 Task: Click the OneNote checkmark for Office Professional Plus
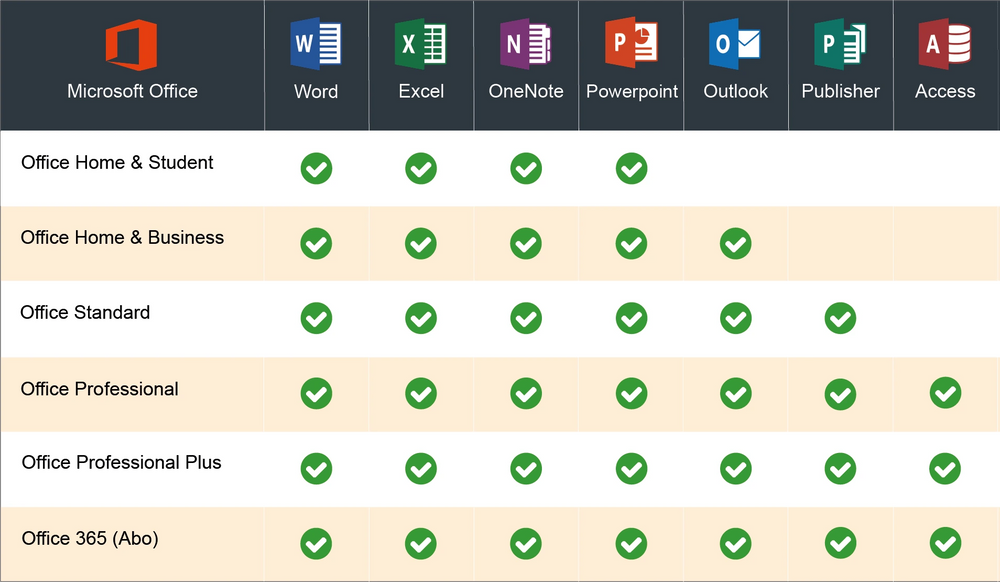point(526,468)
